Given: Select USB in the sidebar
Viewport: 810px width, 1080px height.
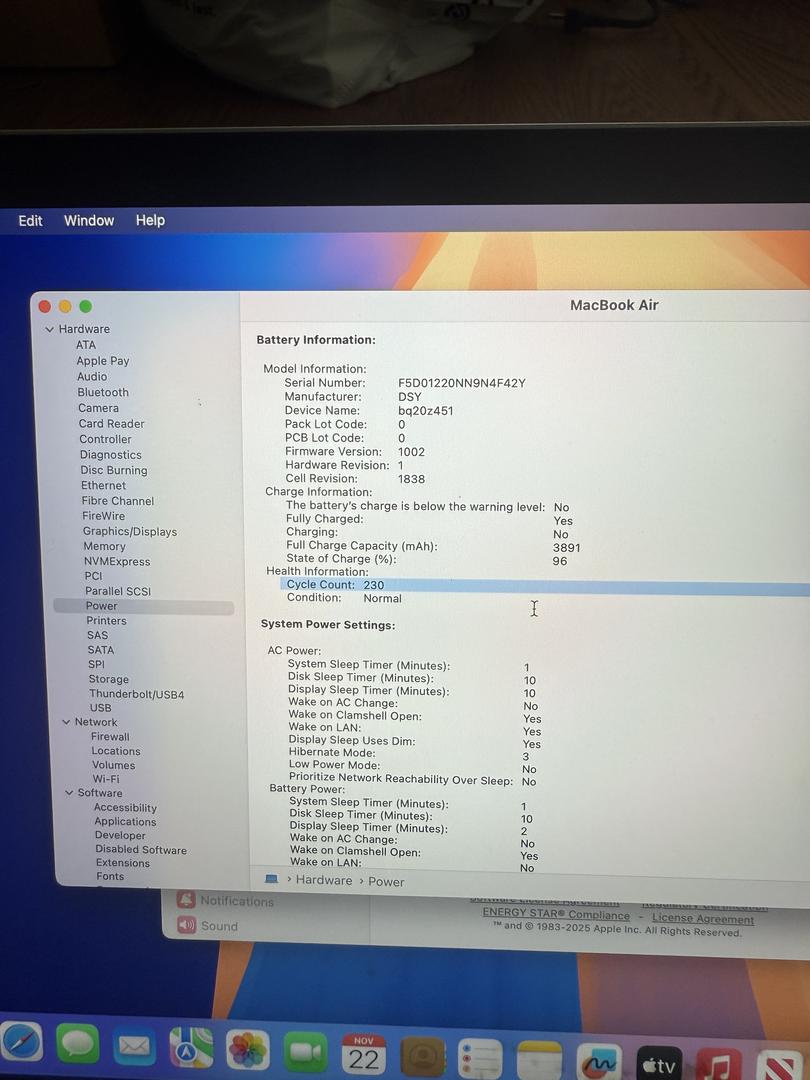Looking at the screenshot, I should tap(101, 708).
